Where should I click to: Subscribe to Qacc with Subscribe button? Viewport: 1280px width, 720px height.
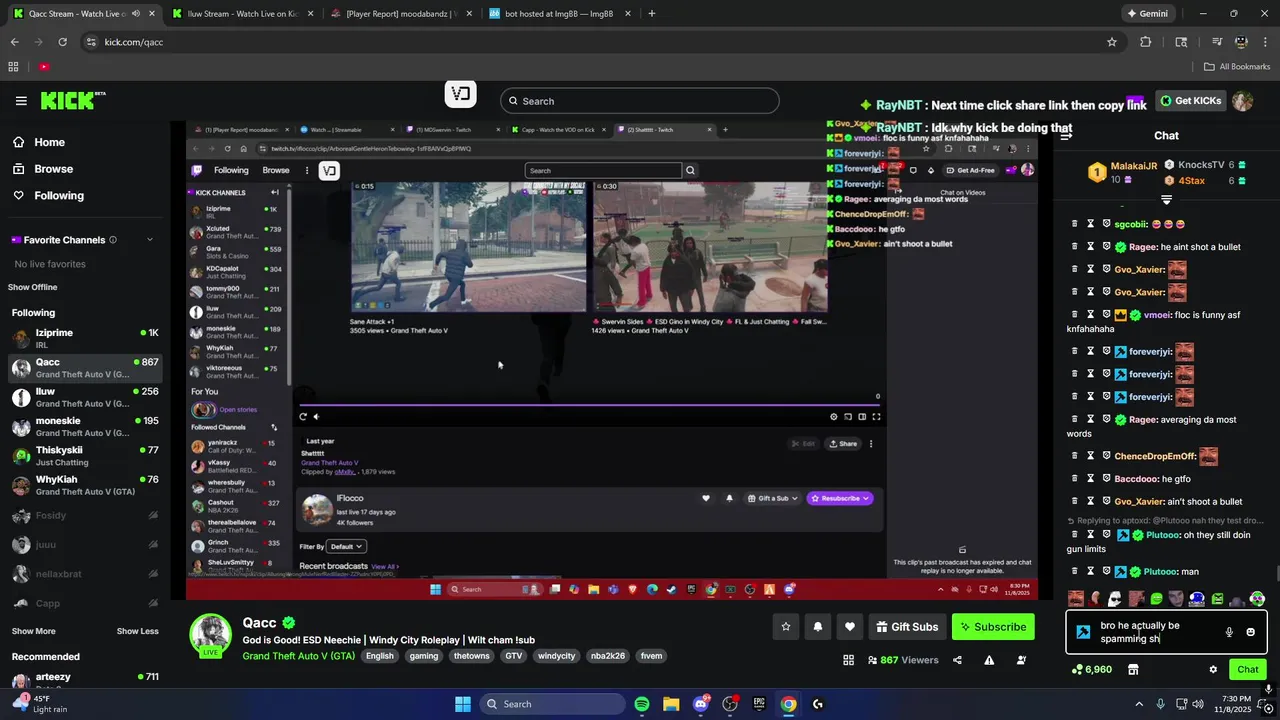point(993,627)
